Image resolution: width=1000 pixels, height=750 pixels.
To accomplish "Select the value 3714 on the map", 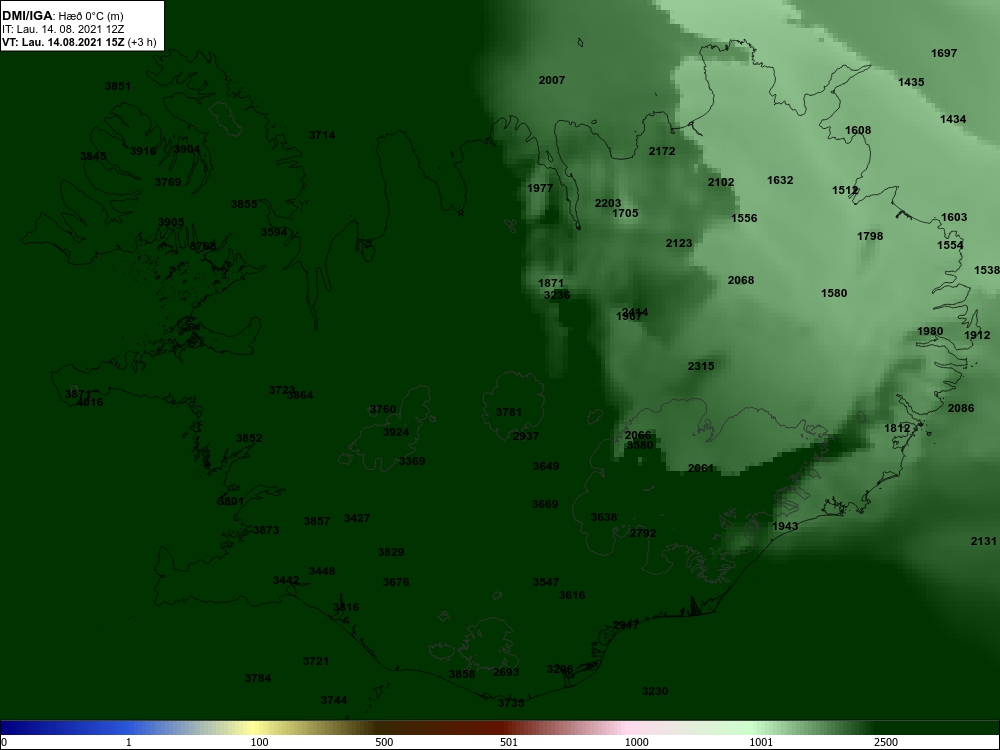I will point(322,135).
